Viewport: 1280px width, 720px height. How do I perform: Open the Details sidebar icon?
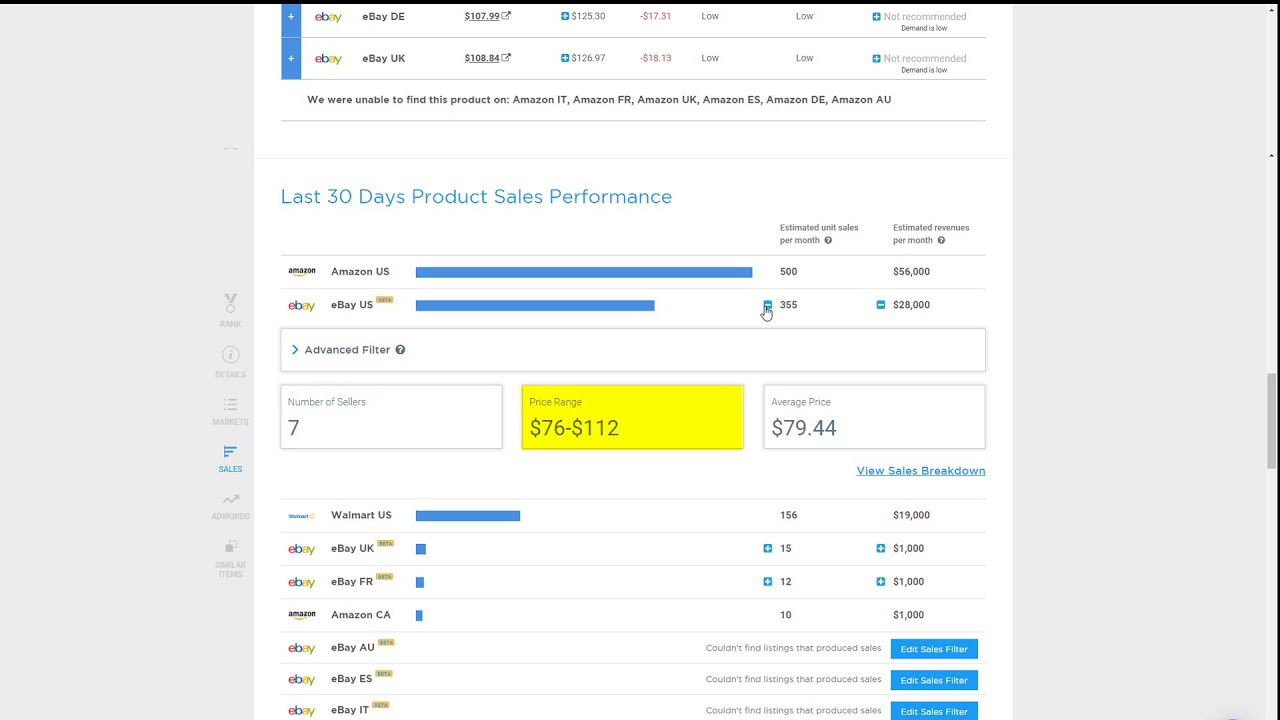[x=230, y=362]
